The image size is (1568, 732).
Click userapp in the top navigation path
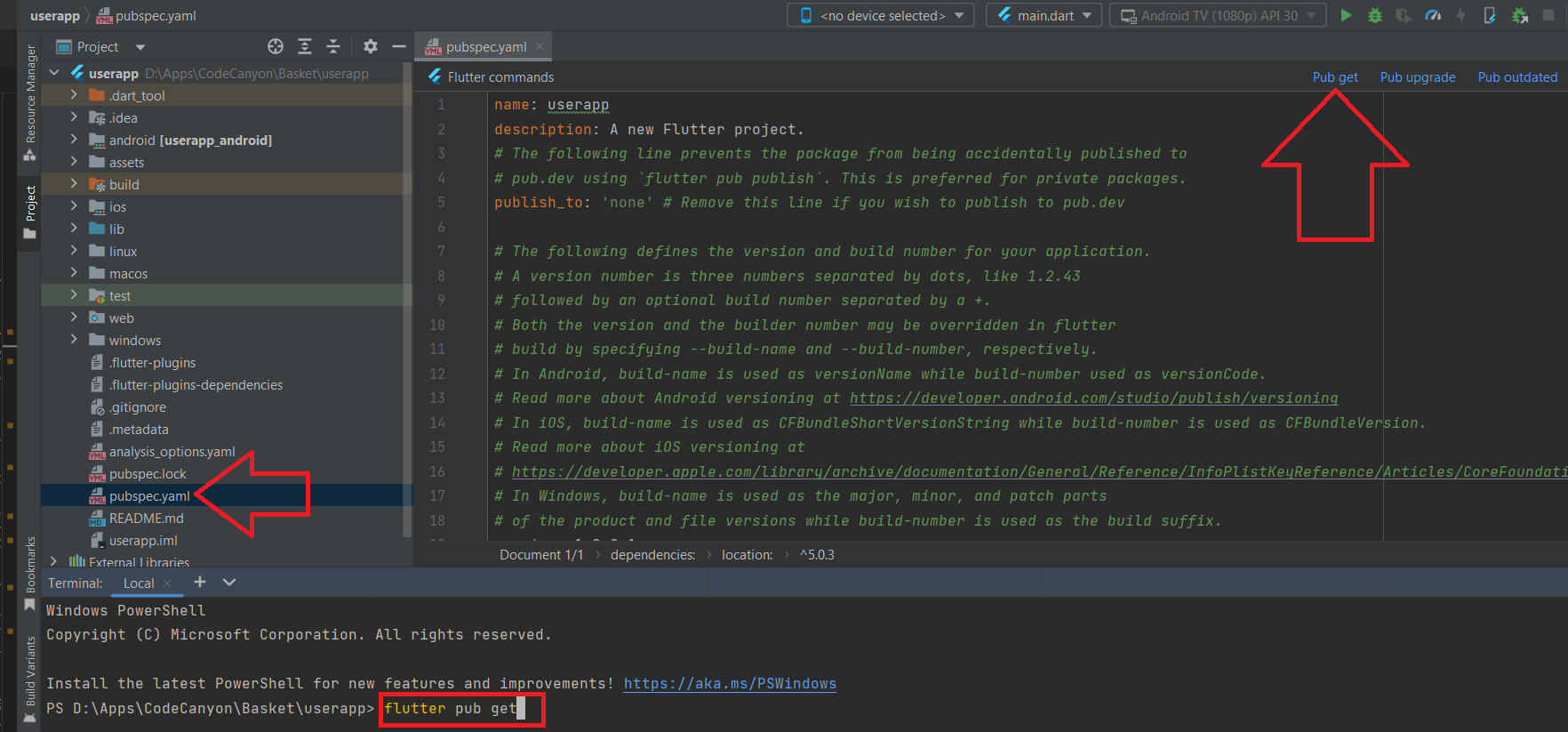(54, 15)
